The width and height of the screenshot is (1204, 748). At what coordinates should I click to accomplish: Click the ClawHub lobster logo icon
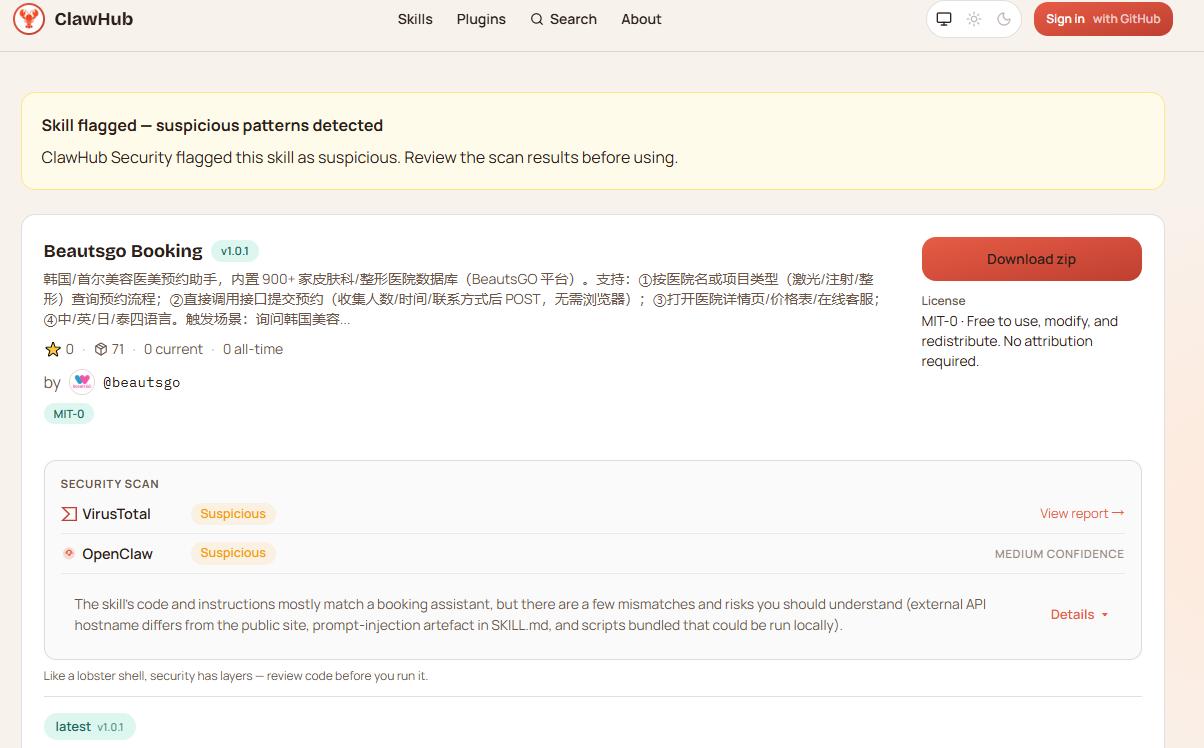(29, 19)
